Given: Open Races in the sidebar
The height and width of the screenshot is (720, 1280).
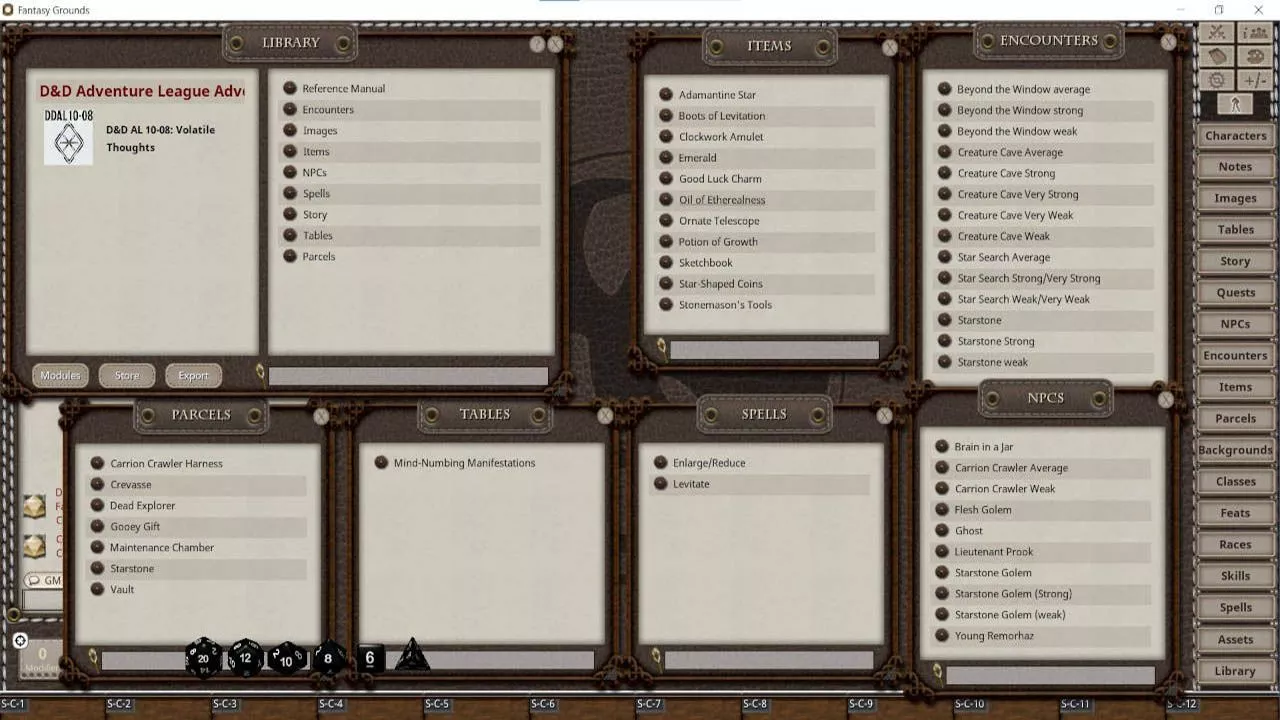Looking at the screenshot, I should pyautogui.click(x=1235, y=545).
